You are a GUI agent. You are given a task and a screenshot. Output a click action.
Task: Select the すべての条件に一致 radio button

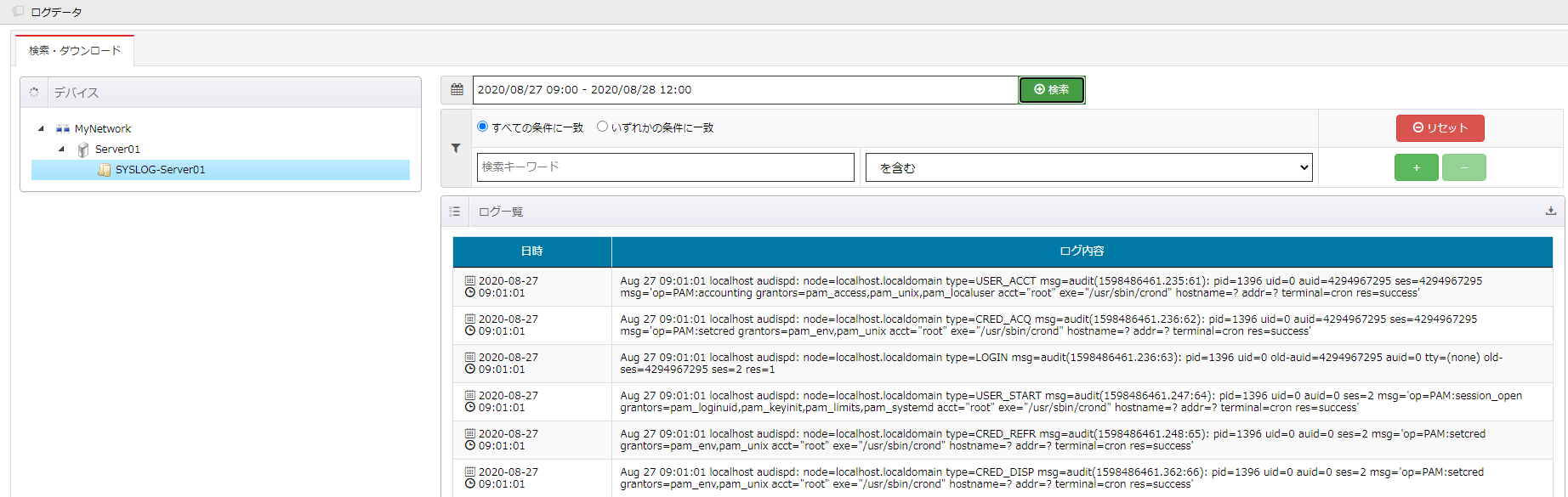483,127
